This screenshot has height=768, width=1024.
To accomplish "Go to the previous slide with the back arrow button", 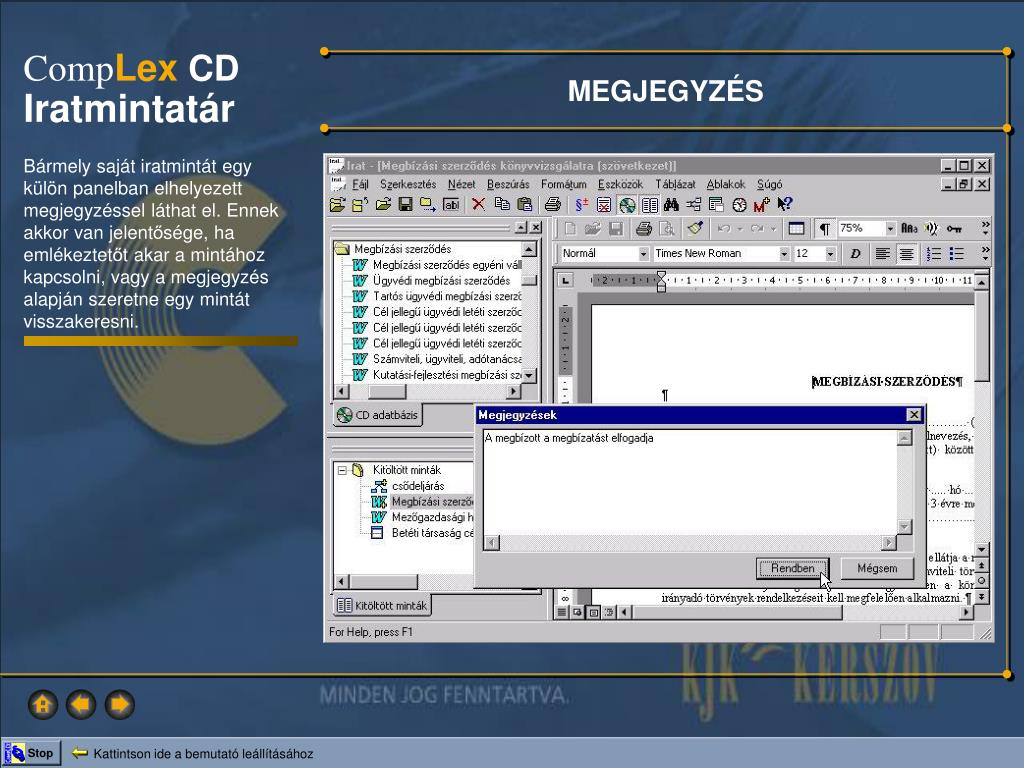I will 81,705.
